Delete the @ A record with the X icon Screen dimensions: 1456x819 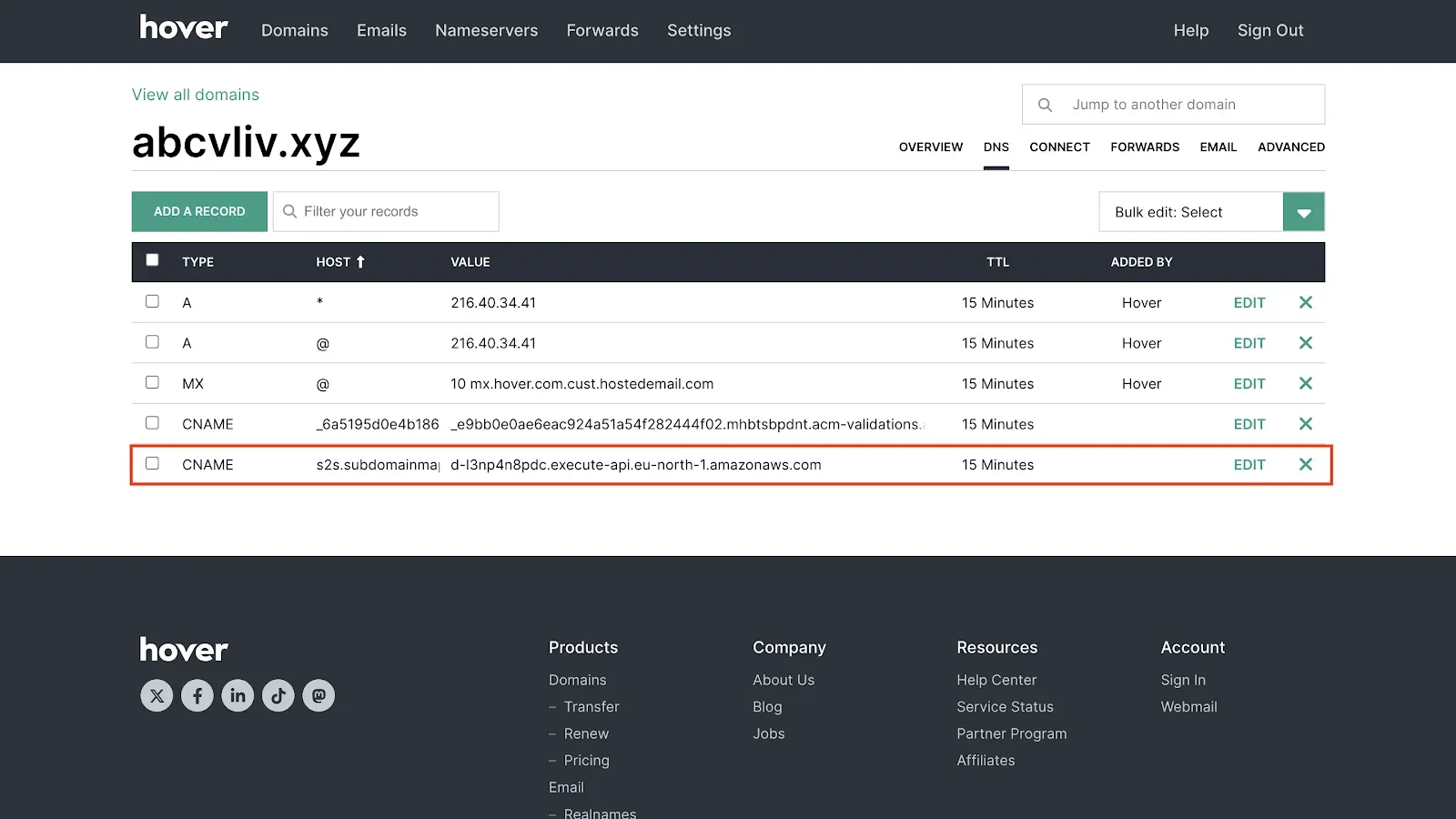click(1306, 343)
